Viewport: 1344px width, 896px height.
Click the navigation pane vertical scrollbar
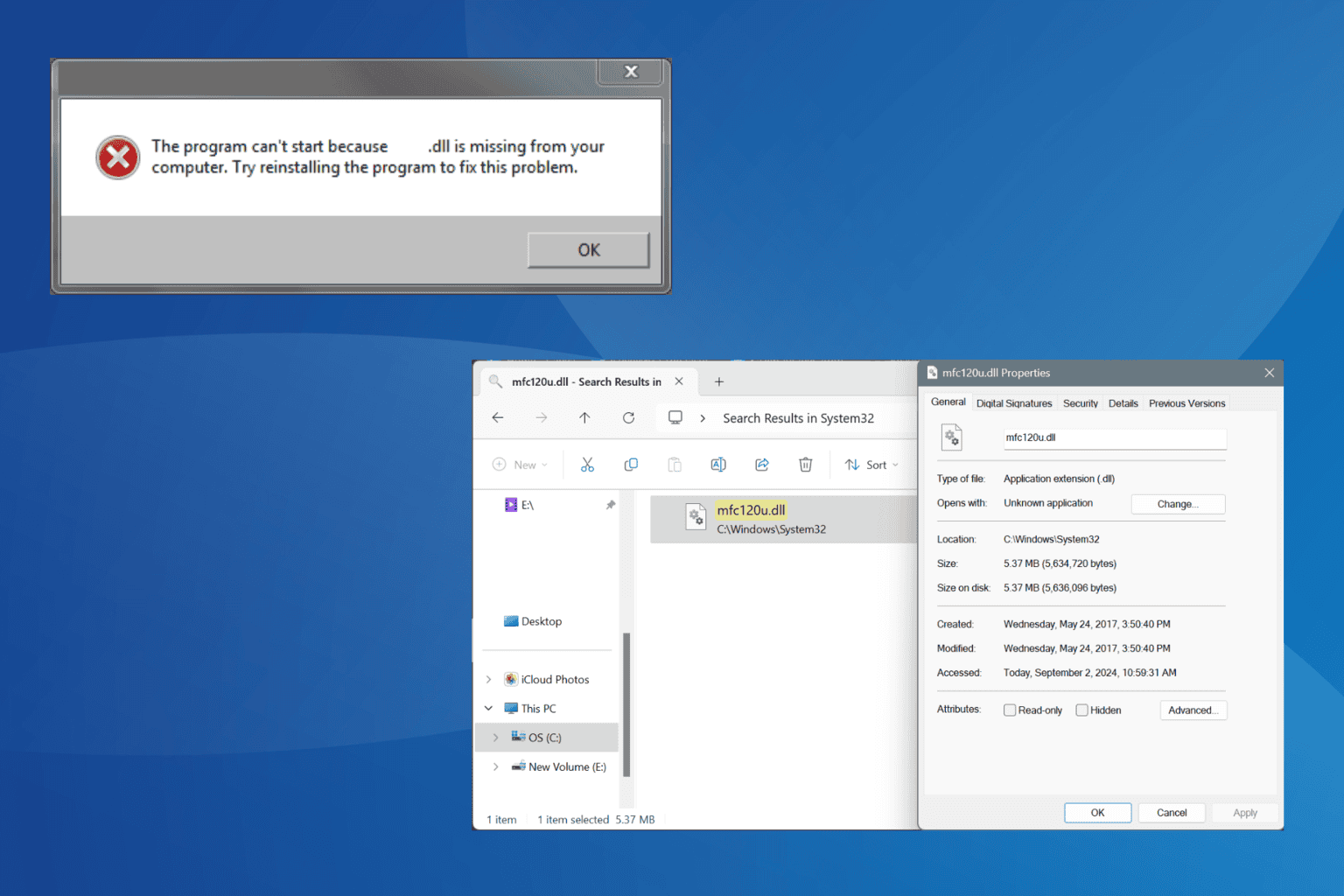coord(626,704)
